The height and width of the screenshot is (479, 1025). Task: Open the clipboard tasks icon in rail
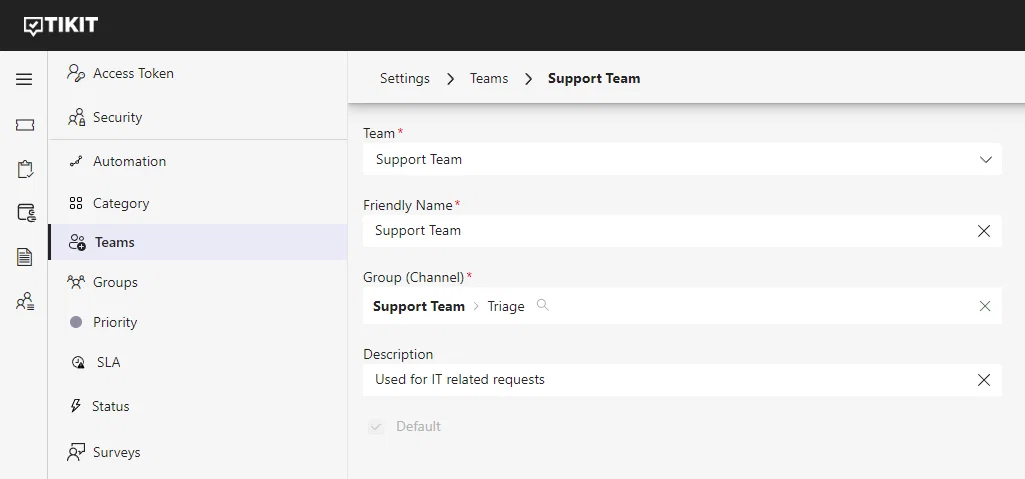tap(25, 169)
